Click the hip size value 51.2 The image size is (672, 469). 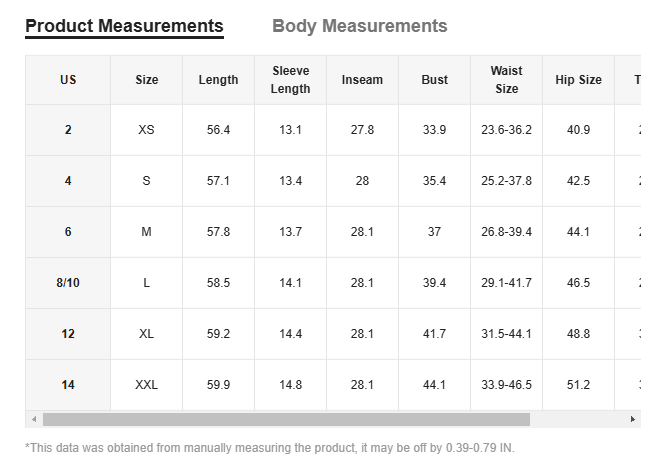coord(578,385)
